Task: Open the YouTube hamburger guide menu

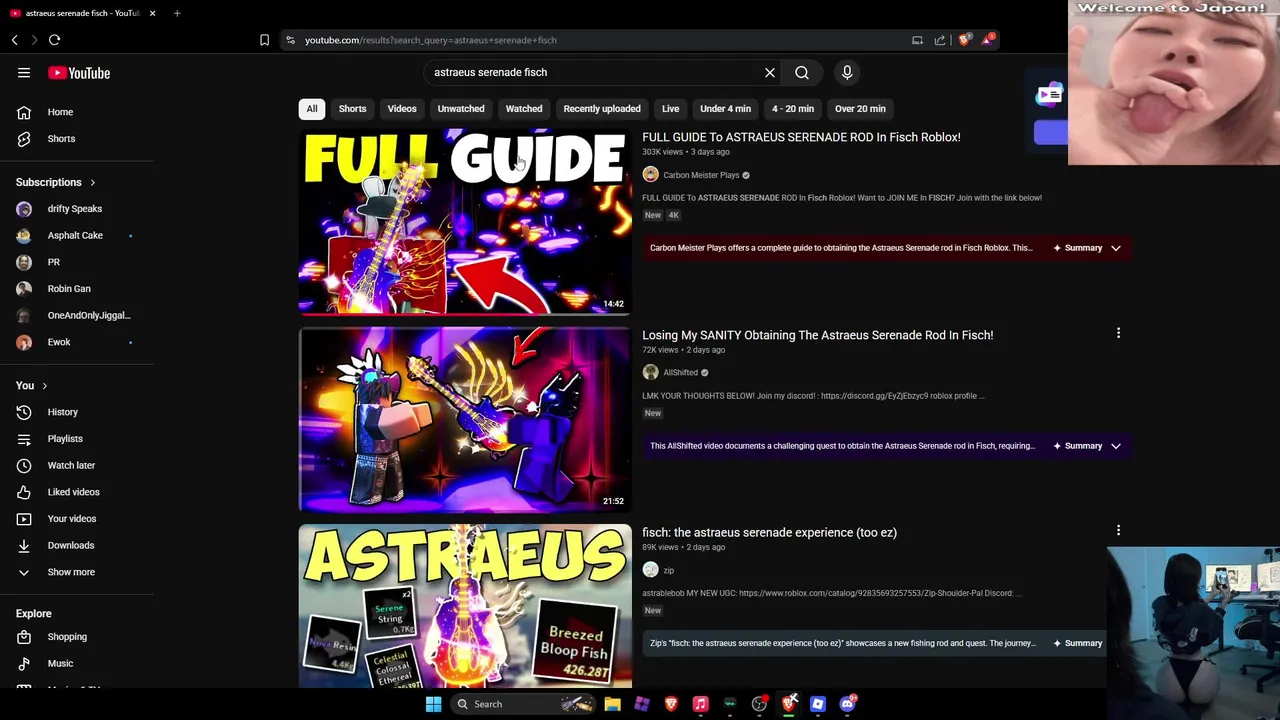Action: (x=24, y=72)
